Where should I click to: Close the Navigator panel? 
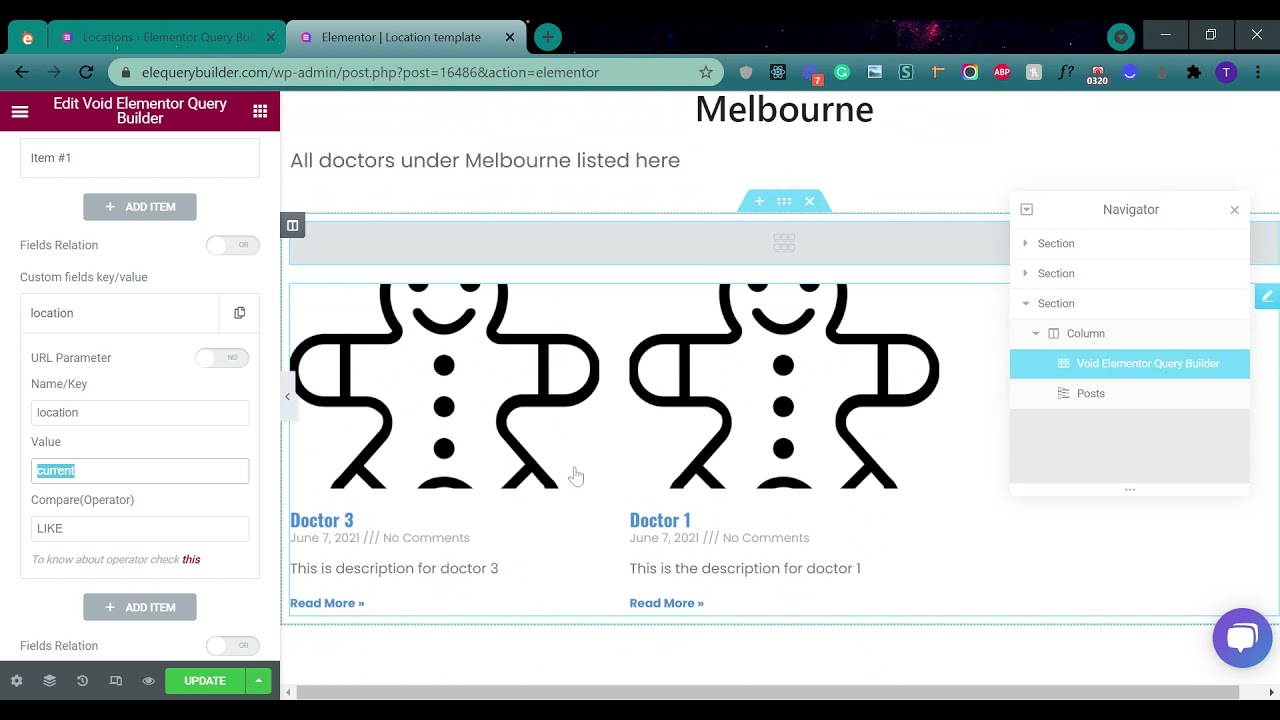1234,210
